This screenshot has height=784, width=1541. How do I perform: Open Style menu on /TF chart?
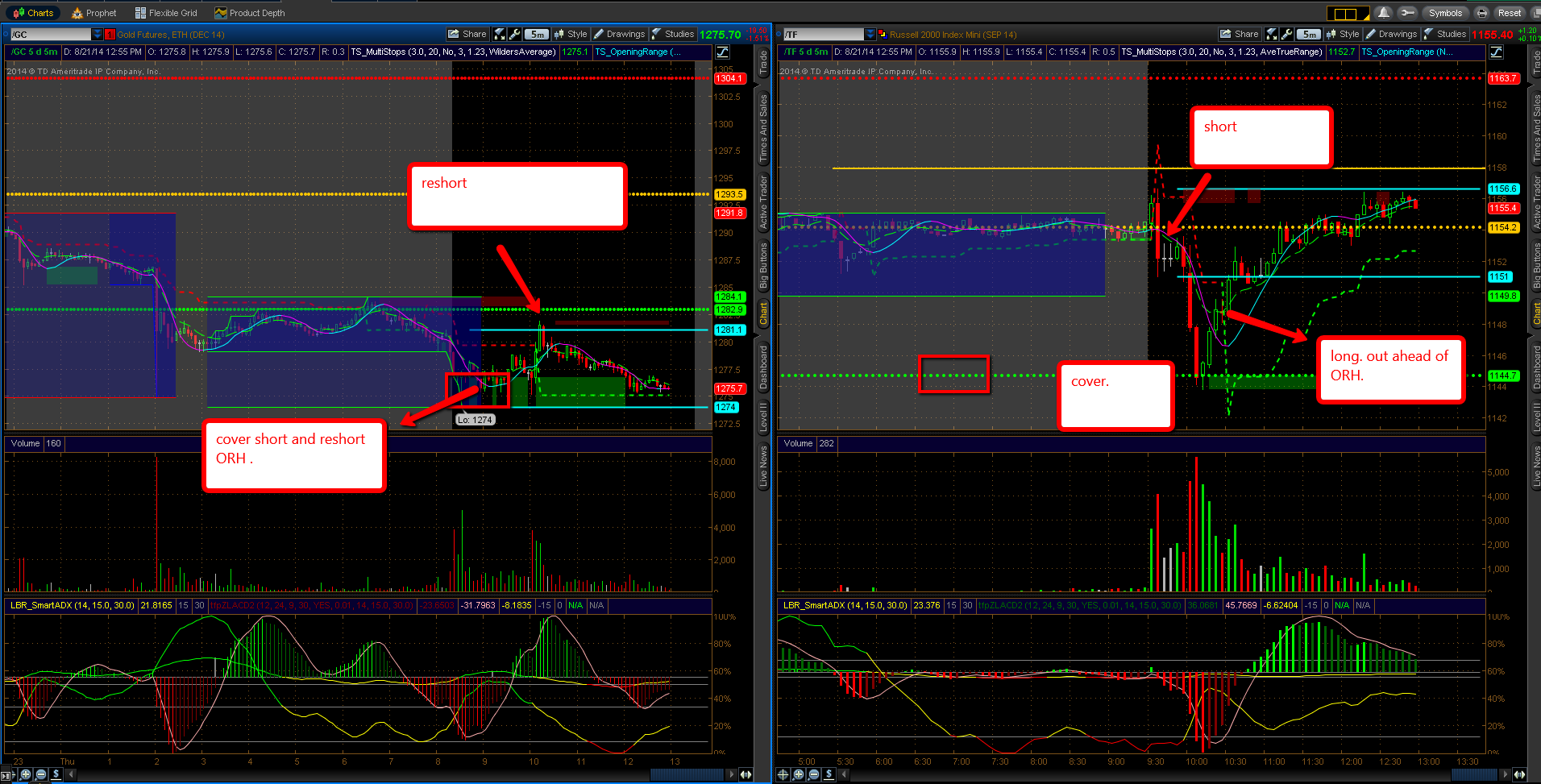pos(1343,34)
